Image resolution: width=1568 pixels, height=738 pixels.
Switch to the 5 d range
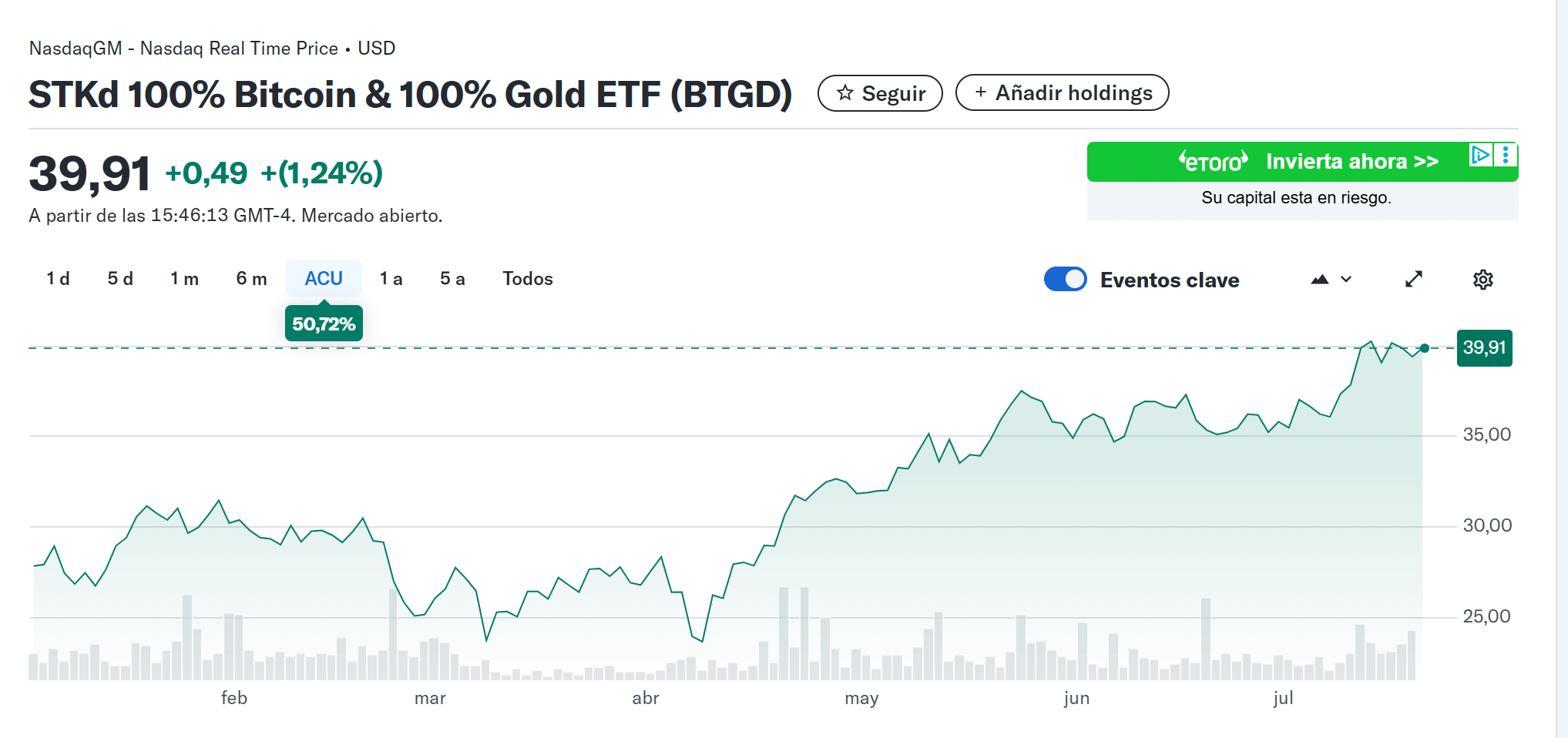click(120, 279)
